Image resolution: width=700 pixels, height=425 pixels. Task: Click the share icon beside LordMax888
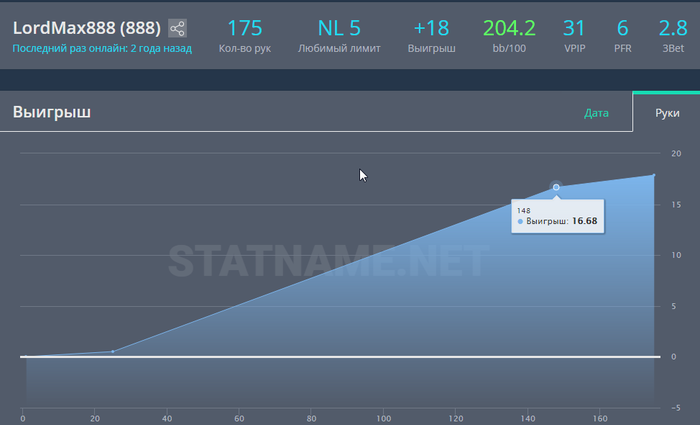(177, 28)
